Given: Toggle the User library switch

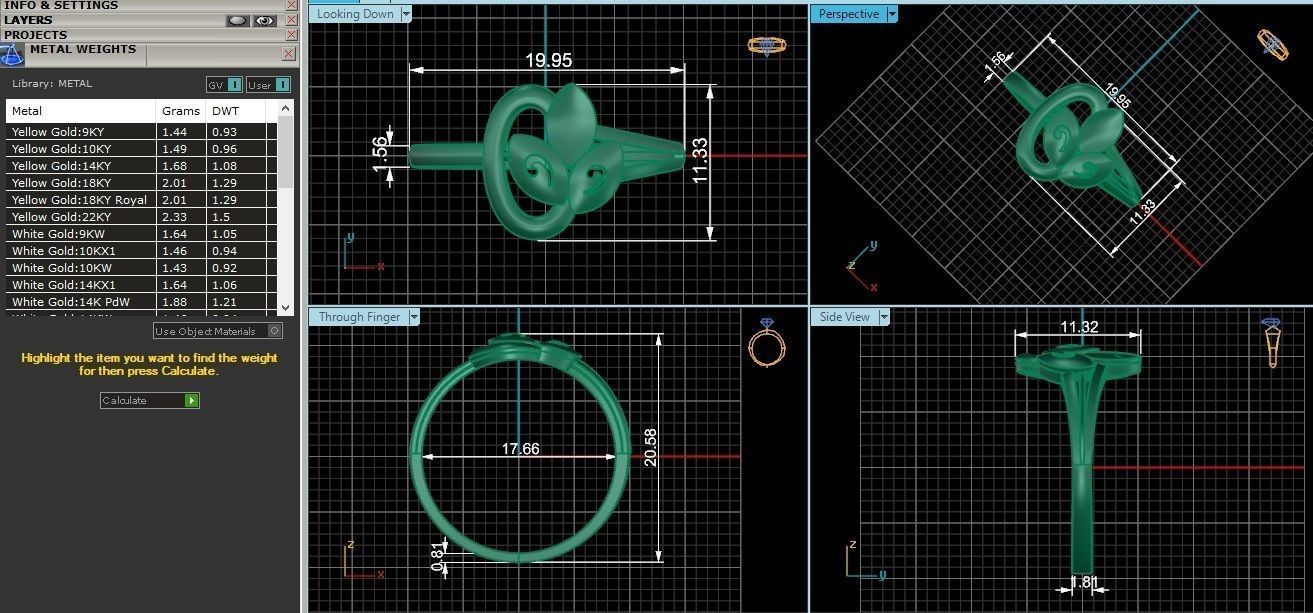Looking at the screenshot, I should (x=268, y=85).
